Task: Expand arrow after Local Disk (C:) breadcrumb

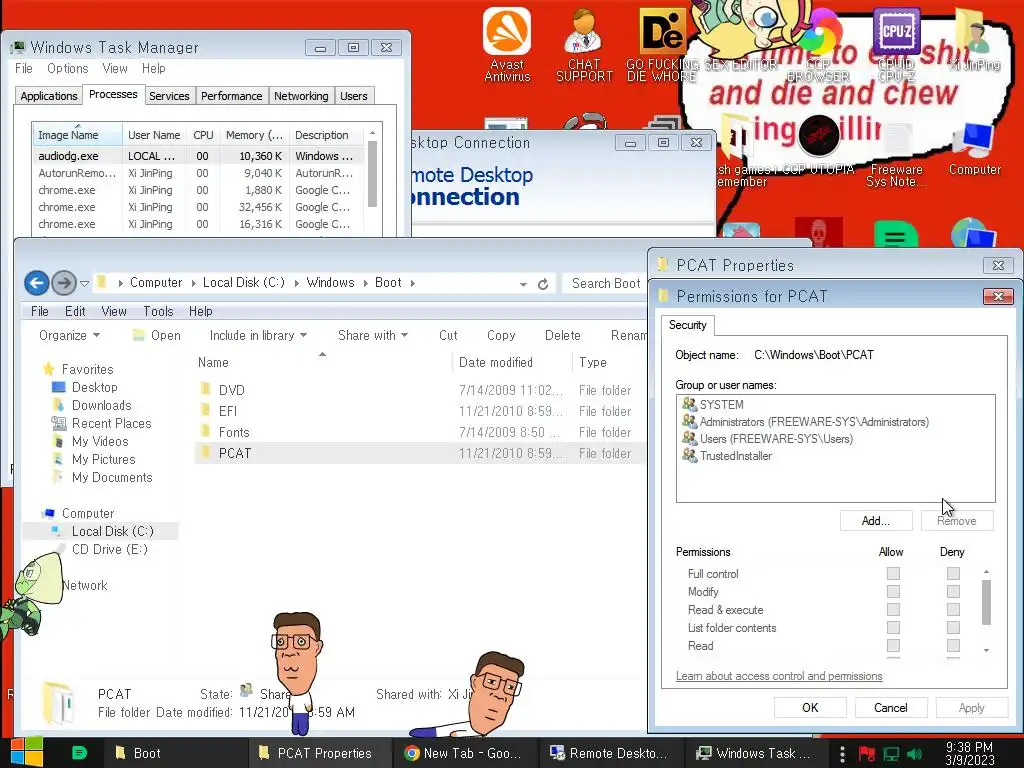Action: tap(296, 283)
